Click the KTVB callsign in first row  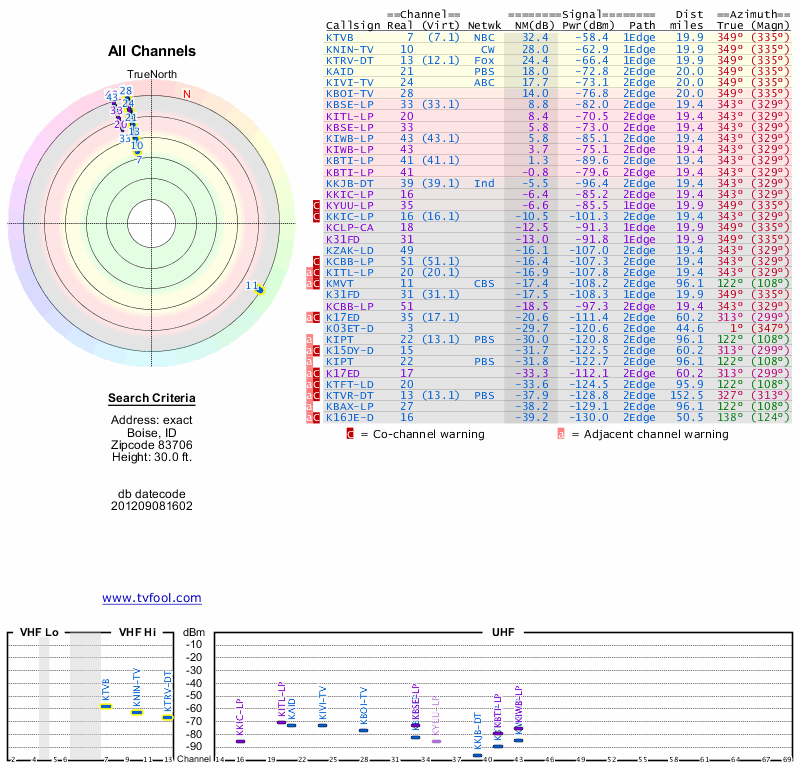point(340,37)
